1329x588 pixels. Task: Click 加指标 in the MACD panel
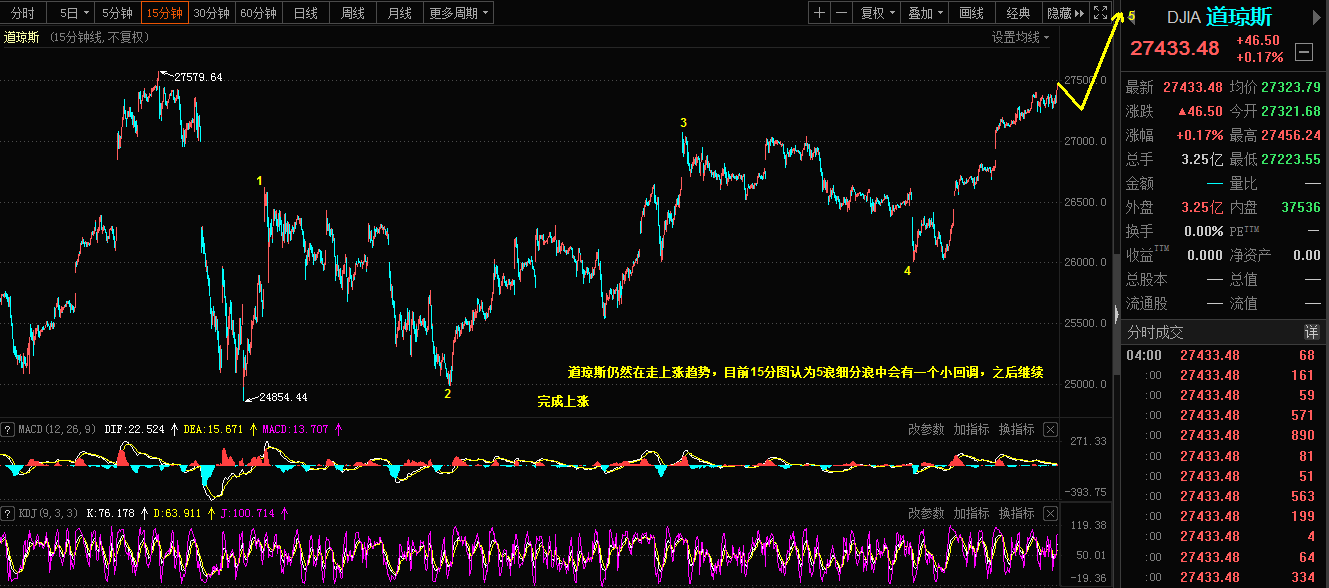971,429
